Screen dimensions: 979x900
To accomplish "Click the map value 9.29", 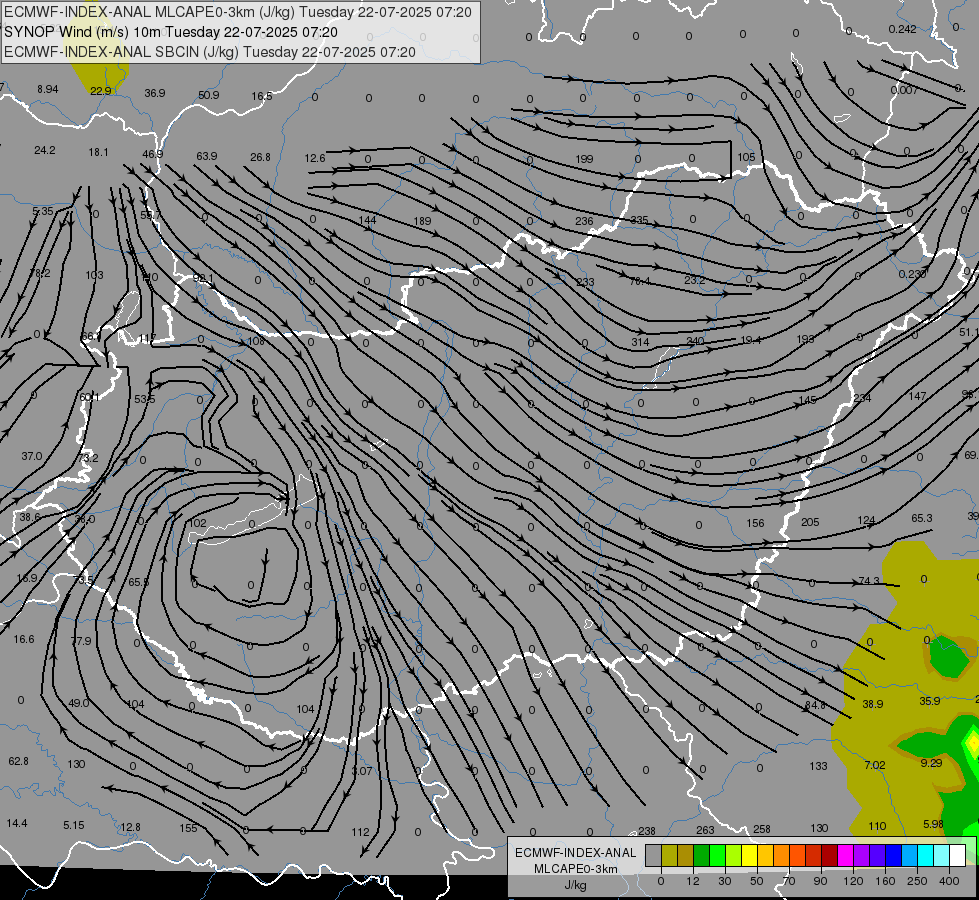I will (931, 763).
